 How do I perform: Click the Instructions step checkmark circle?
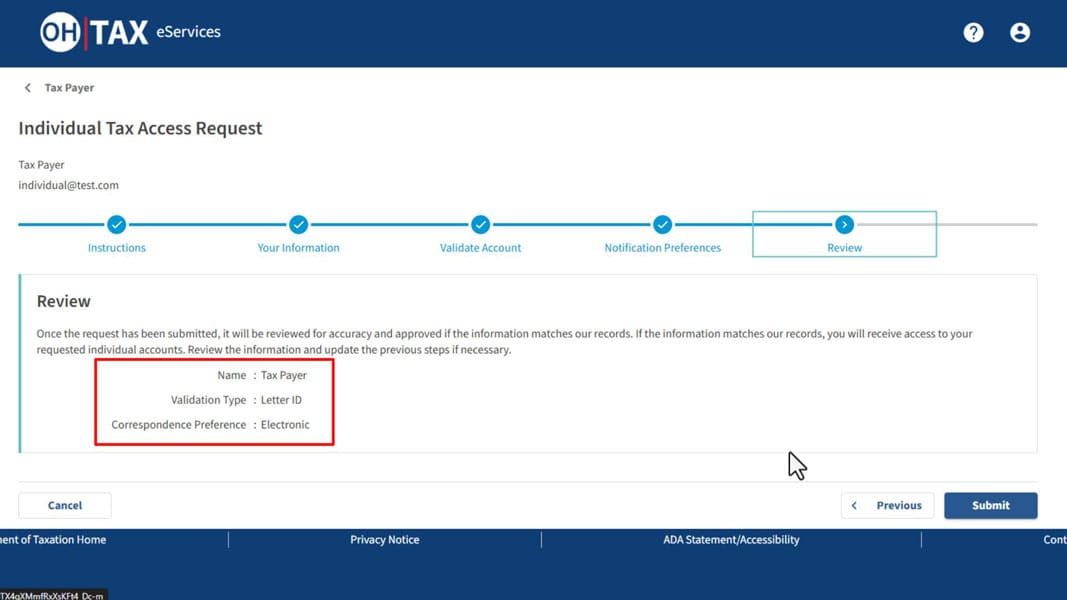tap(117, 225)
